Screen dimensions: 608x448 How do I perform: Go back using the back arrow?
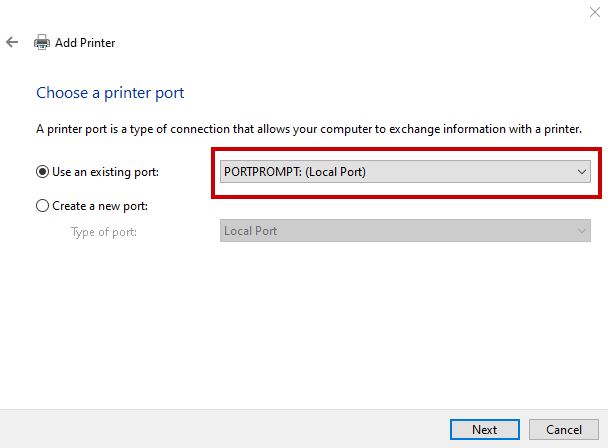click(x=12, y=43)
